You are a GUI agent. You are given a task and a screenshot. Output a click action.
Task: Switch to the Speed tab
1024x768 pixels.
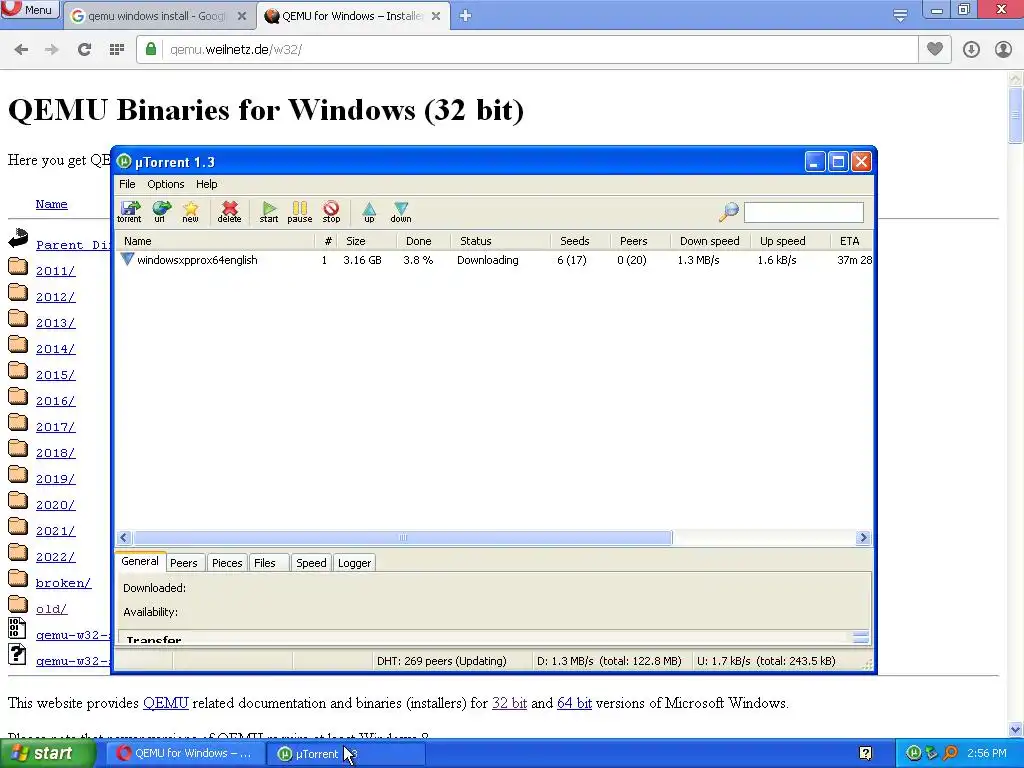click(311, 563)
